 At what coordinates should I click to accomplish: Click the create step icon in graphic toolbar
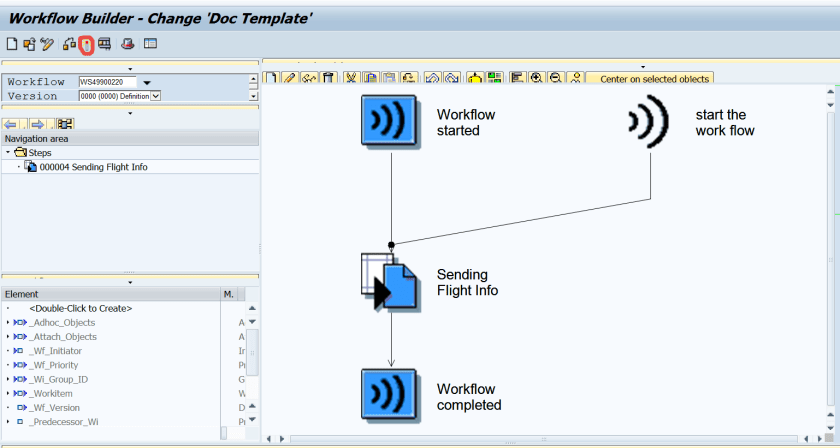coord(272,78)
